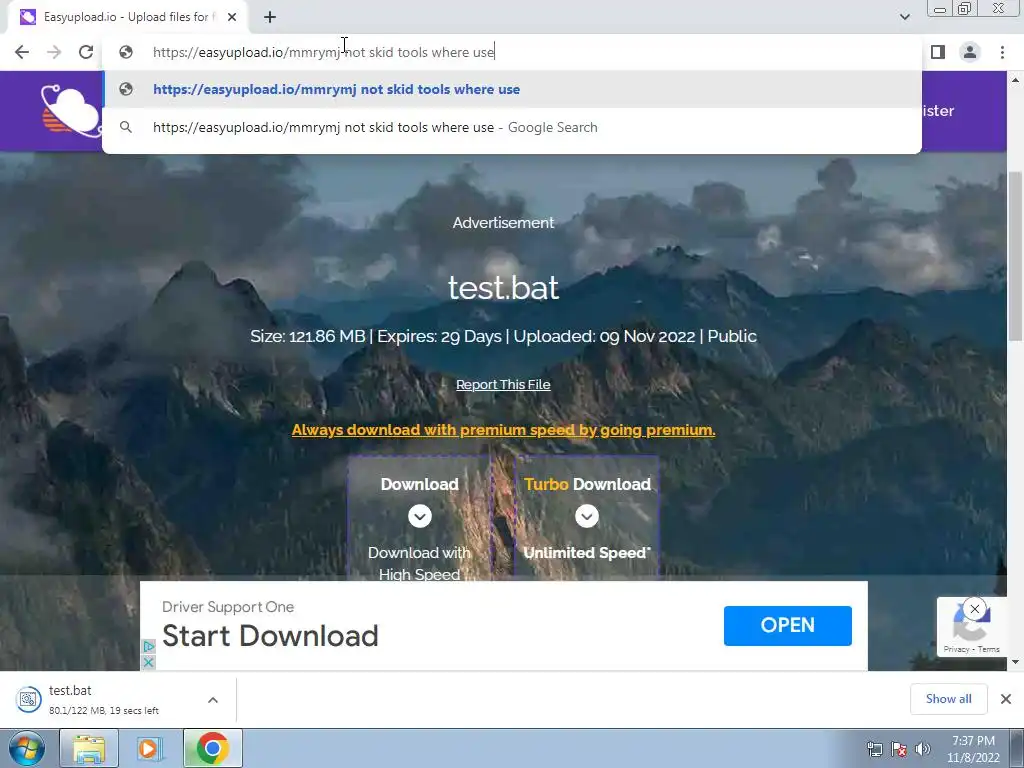This screenshot has height=768, width=1024.
Task: Click the Start Download ad headline
Action: (x=270, y=636)
